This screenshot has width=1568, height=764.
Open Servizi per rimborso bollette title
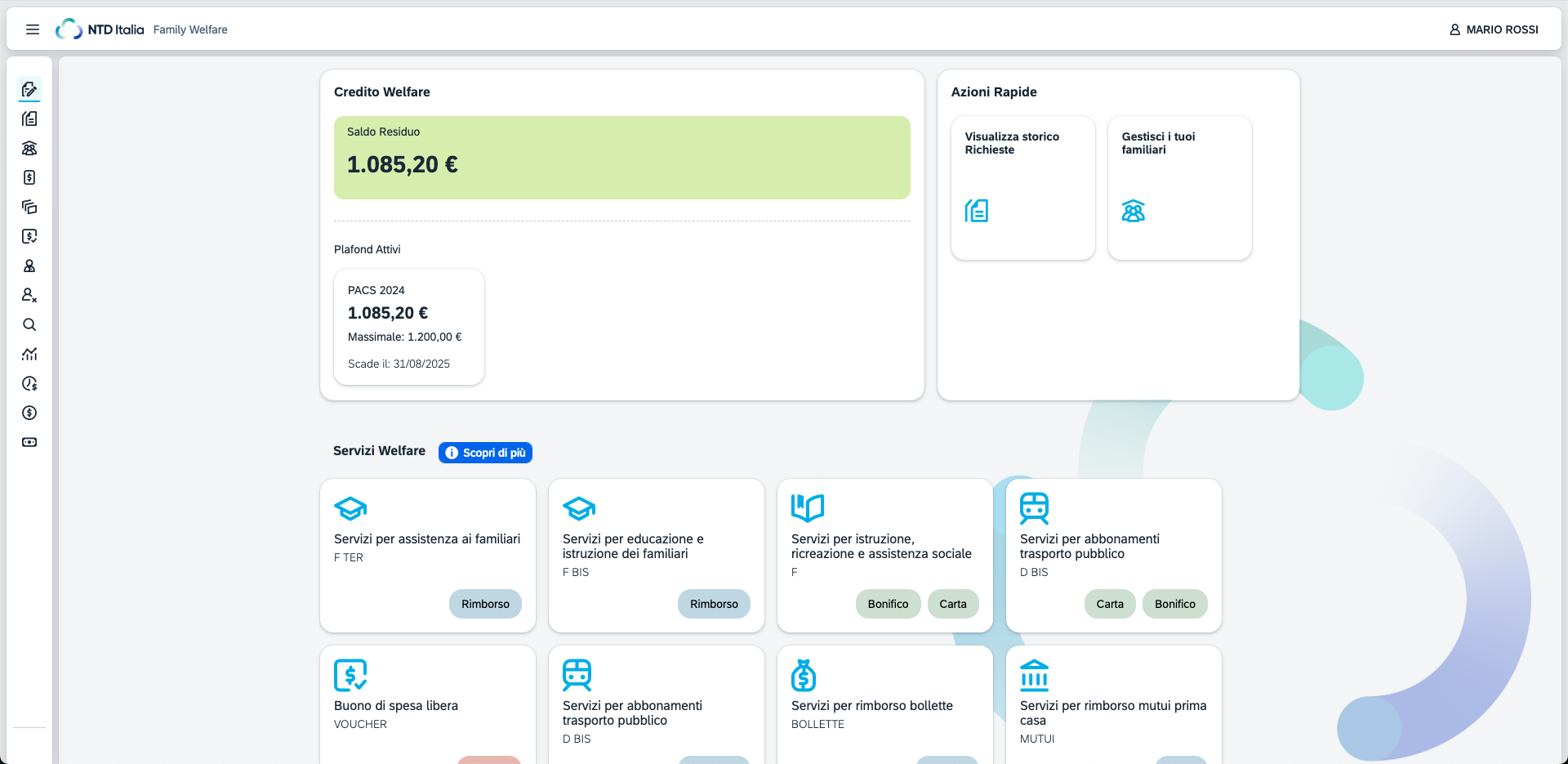point(872,706)
